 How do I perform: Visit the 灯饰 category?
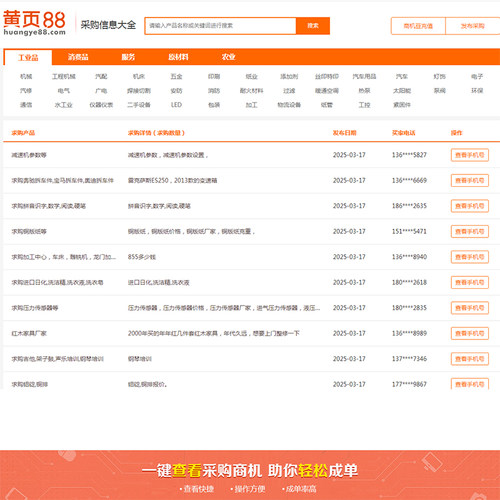pos(439,77)
